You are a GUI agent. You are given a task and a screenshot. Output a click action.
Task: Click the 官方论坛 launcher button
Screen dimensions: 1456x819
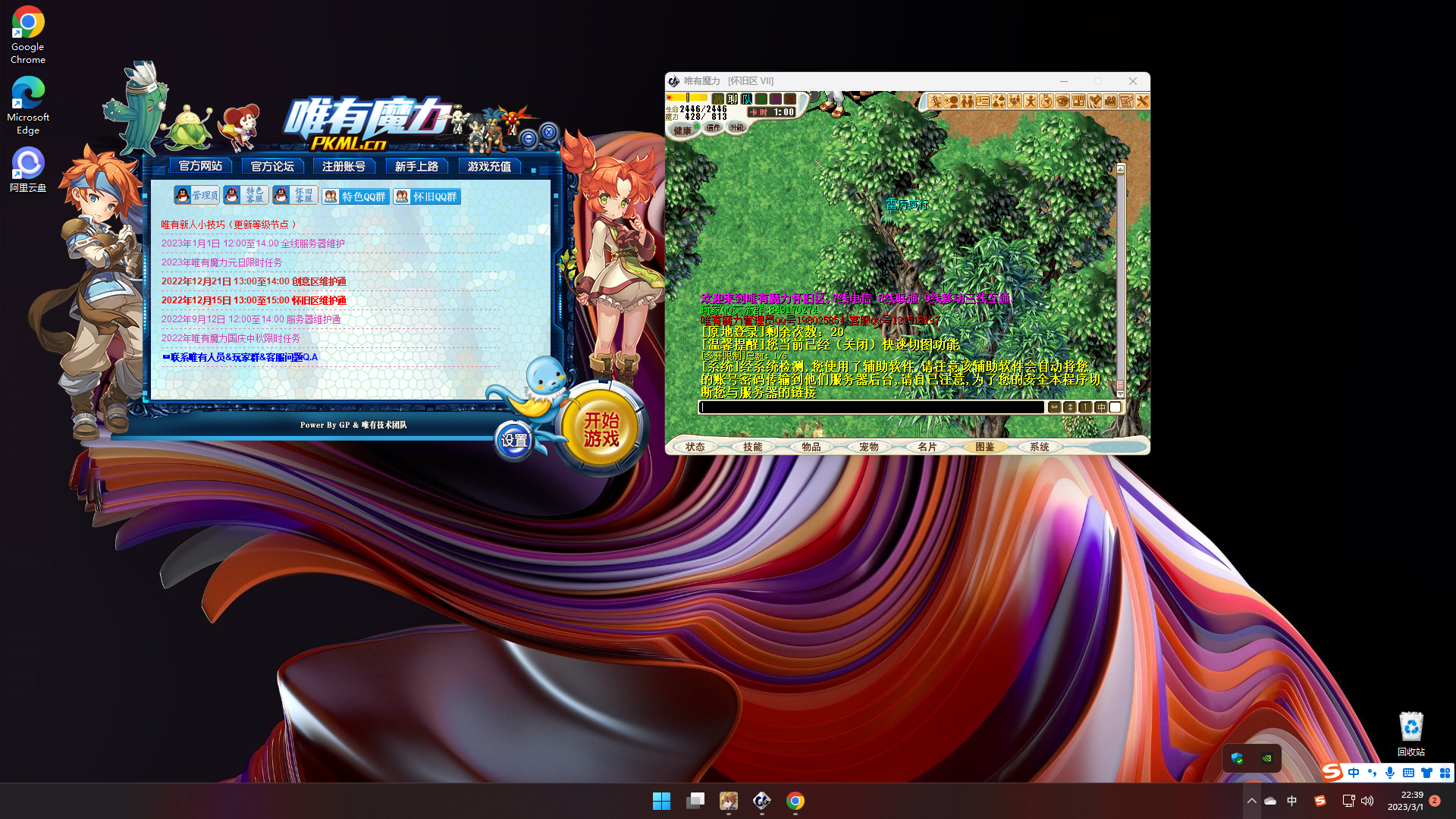click(x=272, y=166)
